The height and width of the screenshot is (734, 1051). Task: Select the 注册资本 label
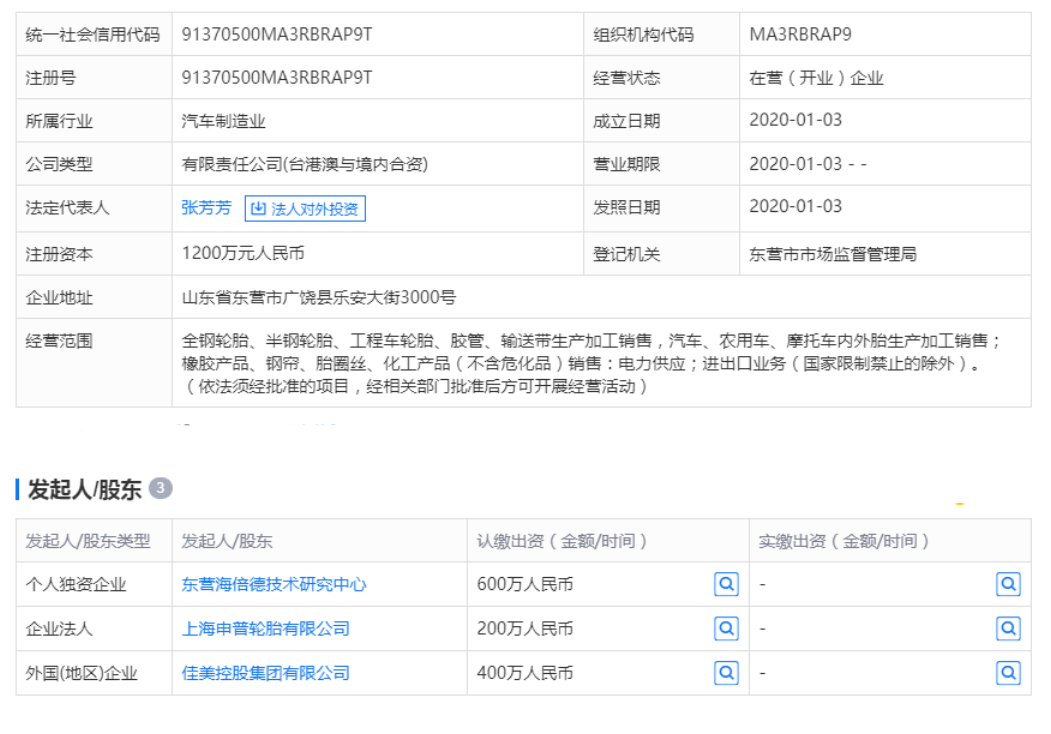[x=59, y=254]
